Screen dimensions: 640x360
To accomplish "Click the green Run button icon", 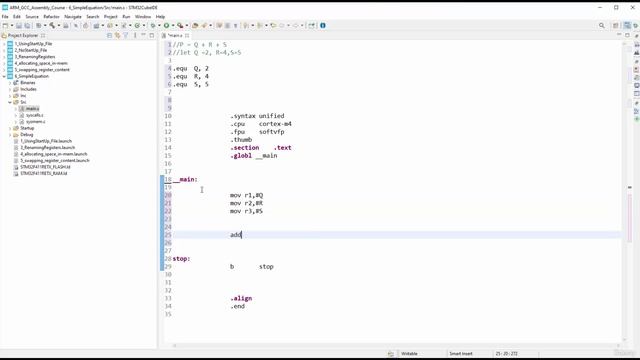I will tap(166, 25).
